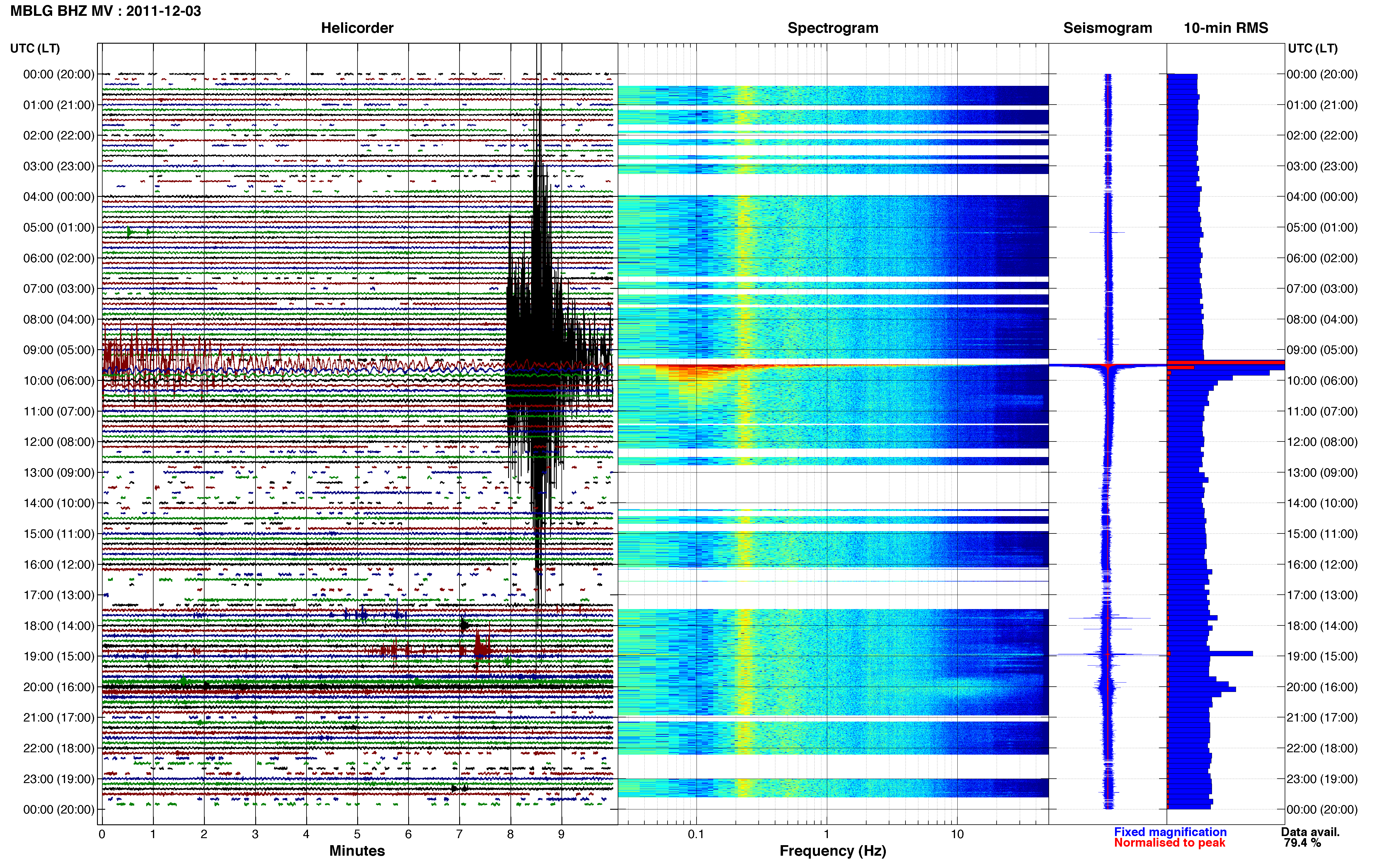Click left-axis time label 18:00 (14:00)
The image size is (1389, 868).
(59, 625)
